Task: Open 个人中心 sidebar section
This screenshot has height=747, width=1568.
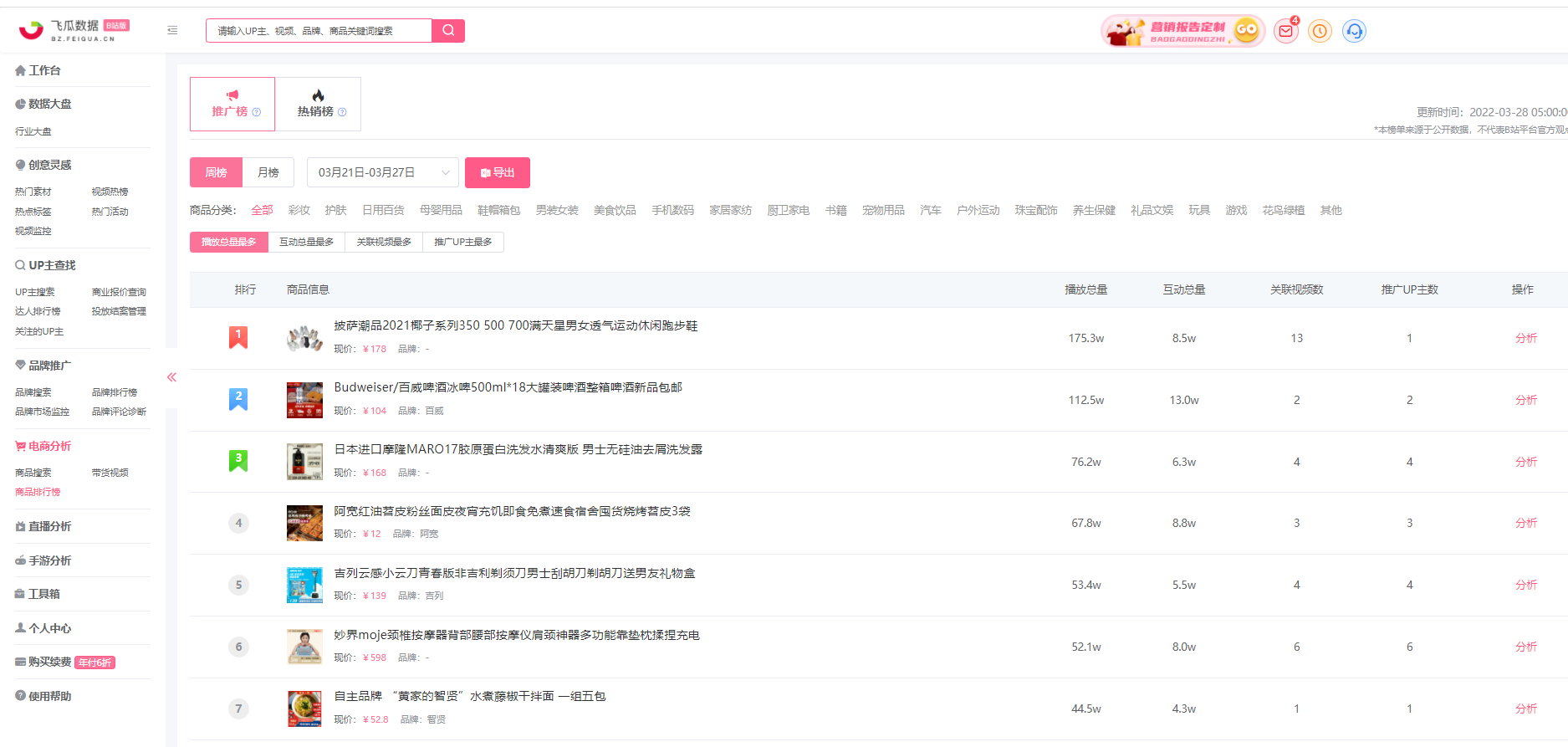Action: [x=43, y=628]
